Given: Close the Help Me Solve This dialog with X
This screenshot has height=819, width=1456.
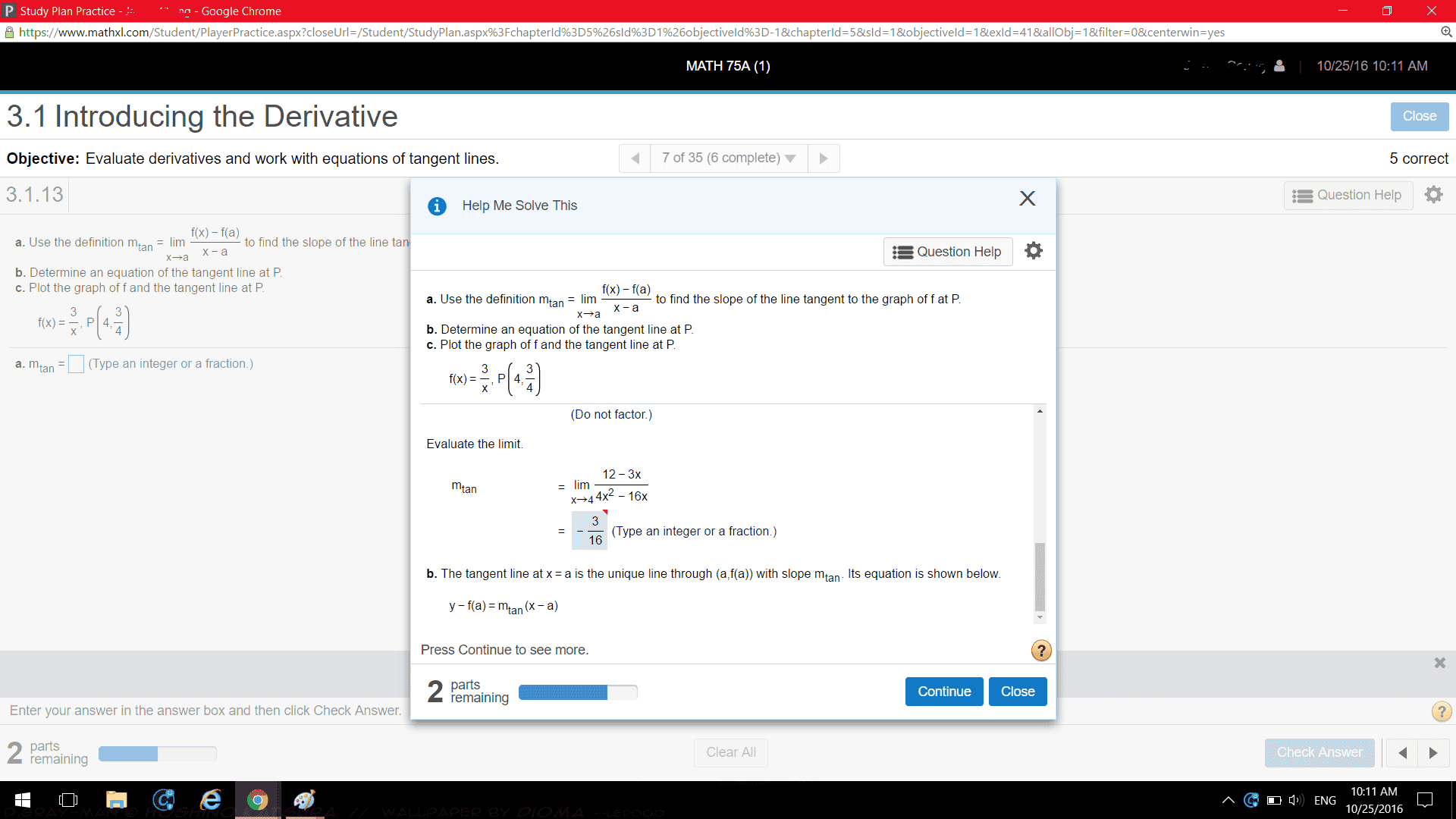Looking at the screenshot, I should pyautogui.click(x=1027, y=199).
